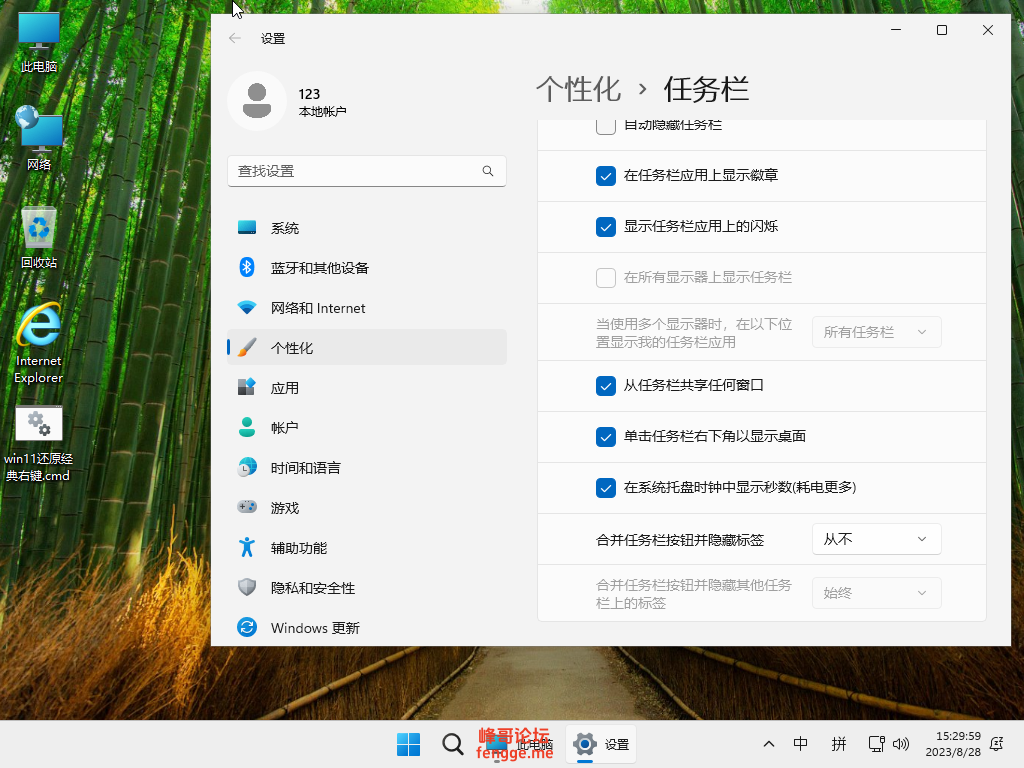This screenshot has width=1024, height=768.
Task: Toggle 在所有显示器上显示任务栏 checkbox
Action: click(605, 278)
